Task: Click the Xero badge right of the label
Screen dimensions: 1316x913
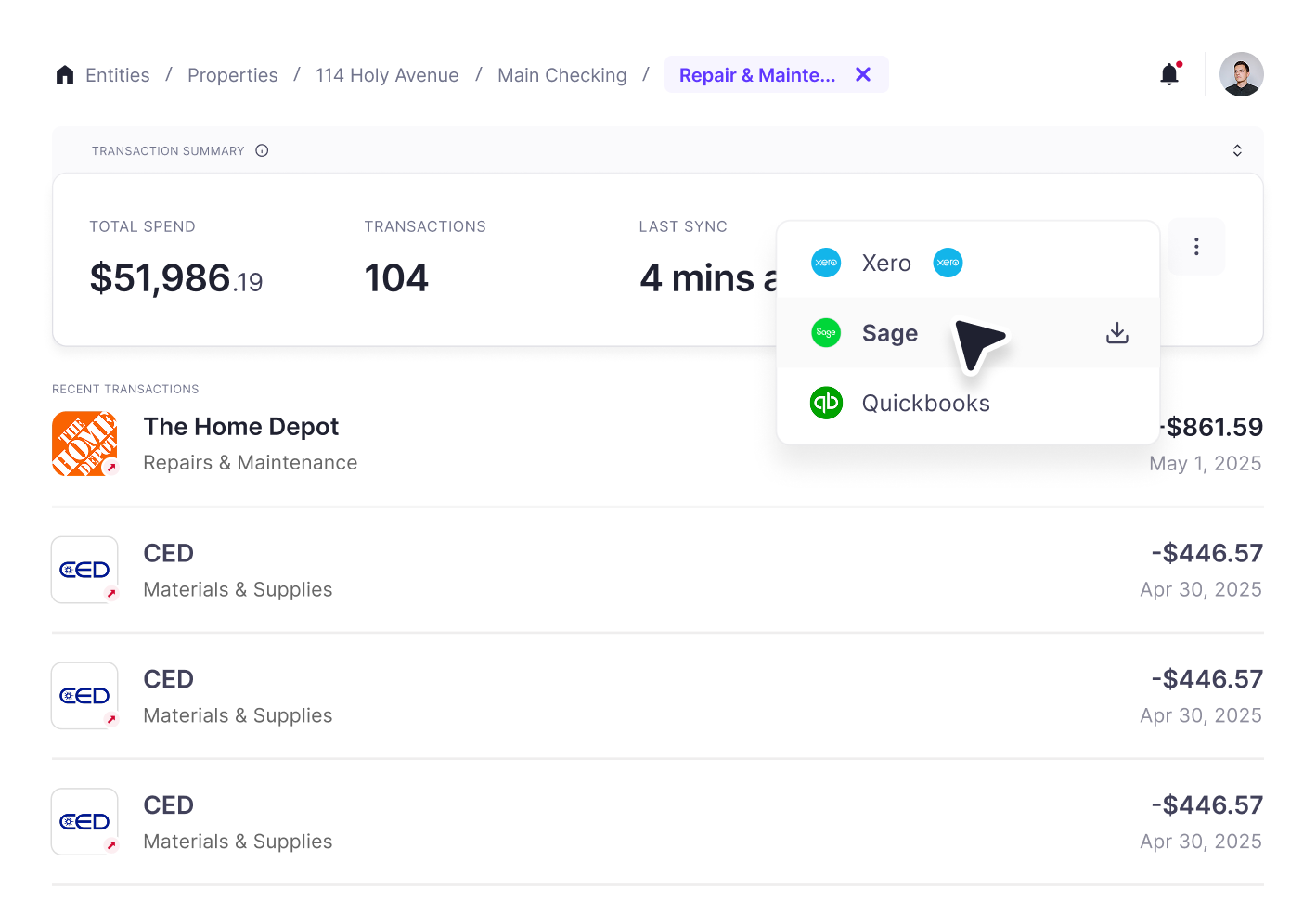Action: point(948,263)
